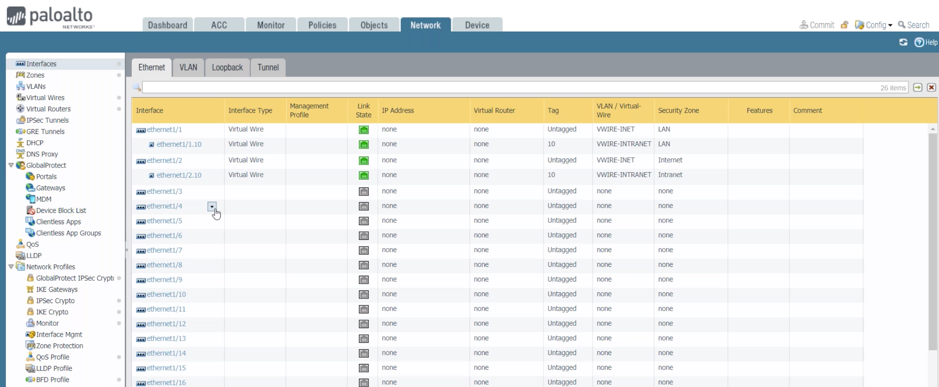Click the gray link state icon for ethernet1/5
Screen dimensions: 939x387
364,221
